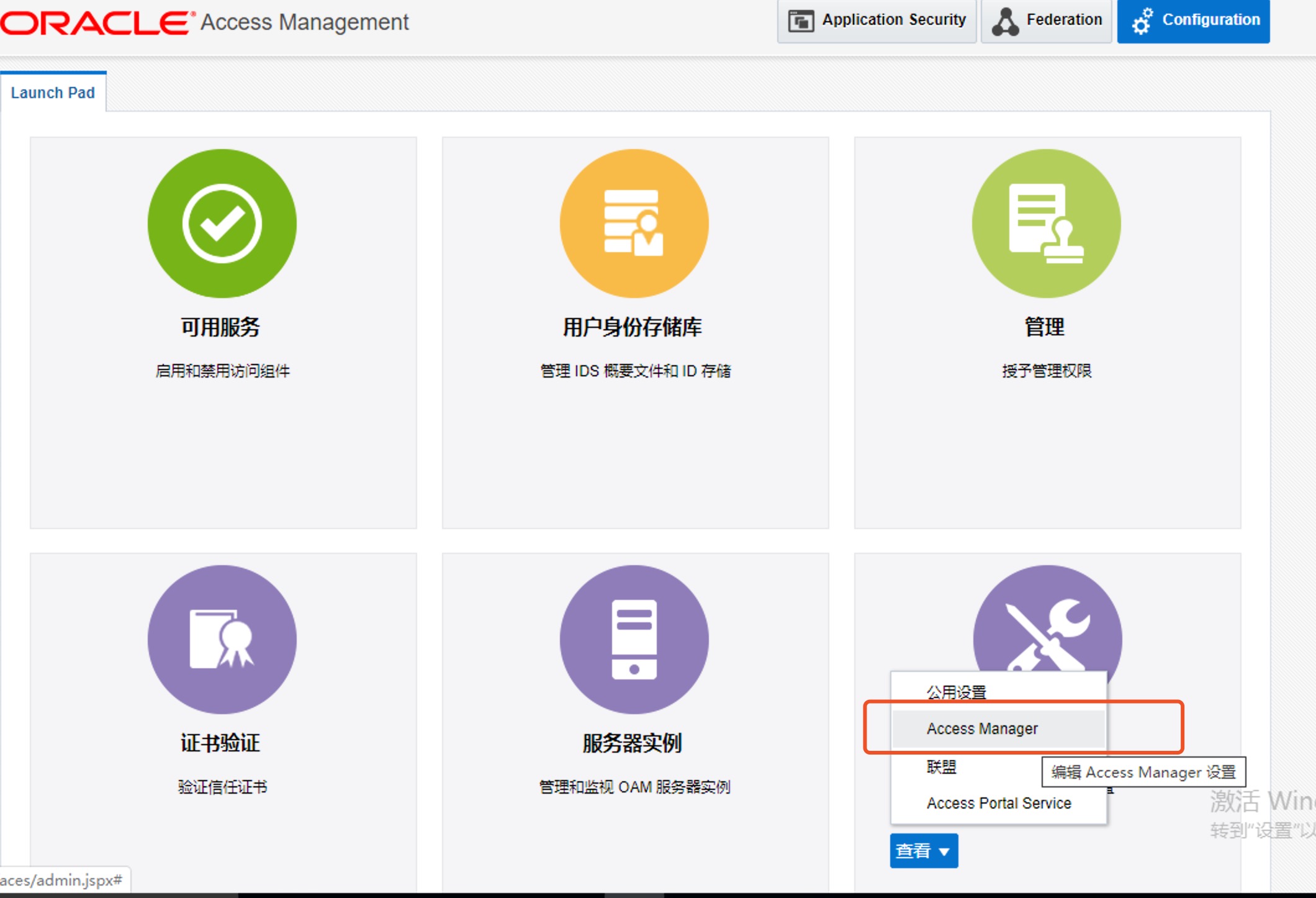This screenshot has height=898, width=1316.
Task: Click the 服务器实例 heading
Action: coord(633,743)
